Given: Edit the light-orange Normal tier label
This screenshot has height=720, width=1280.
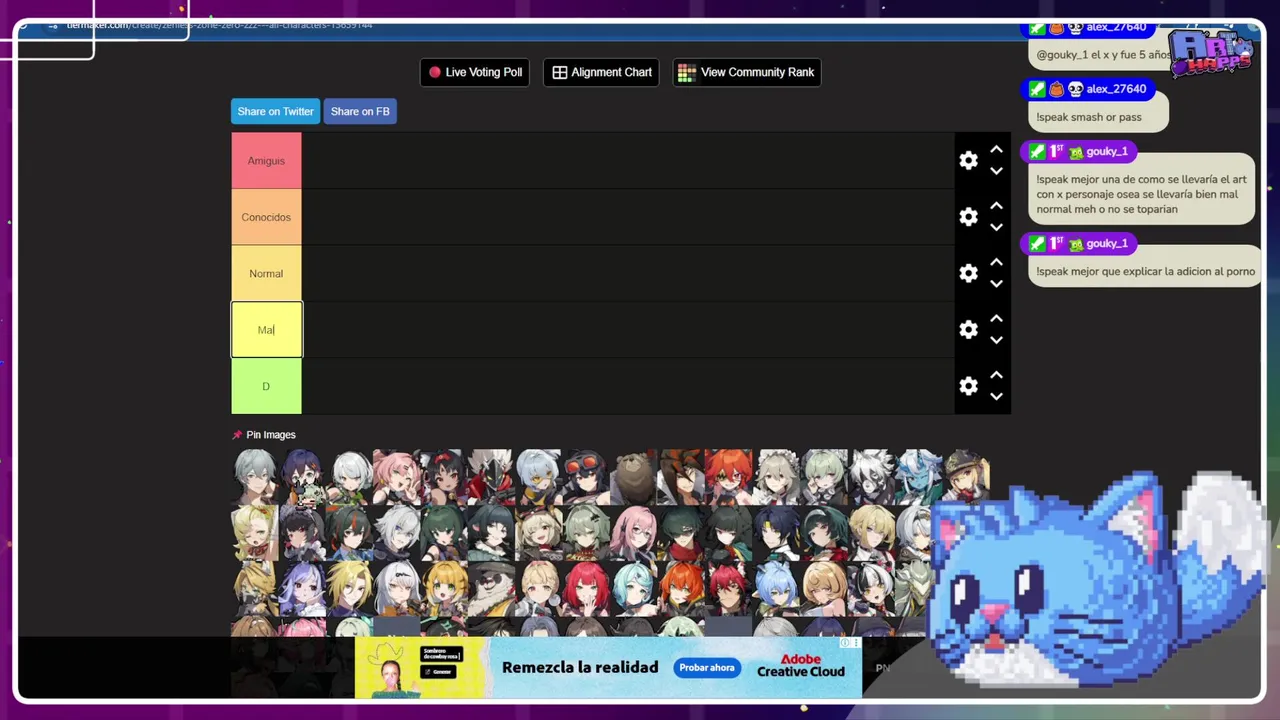Looking at the screenshot, I should [266, 273].
